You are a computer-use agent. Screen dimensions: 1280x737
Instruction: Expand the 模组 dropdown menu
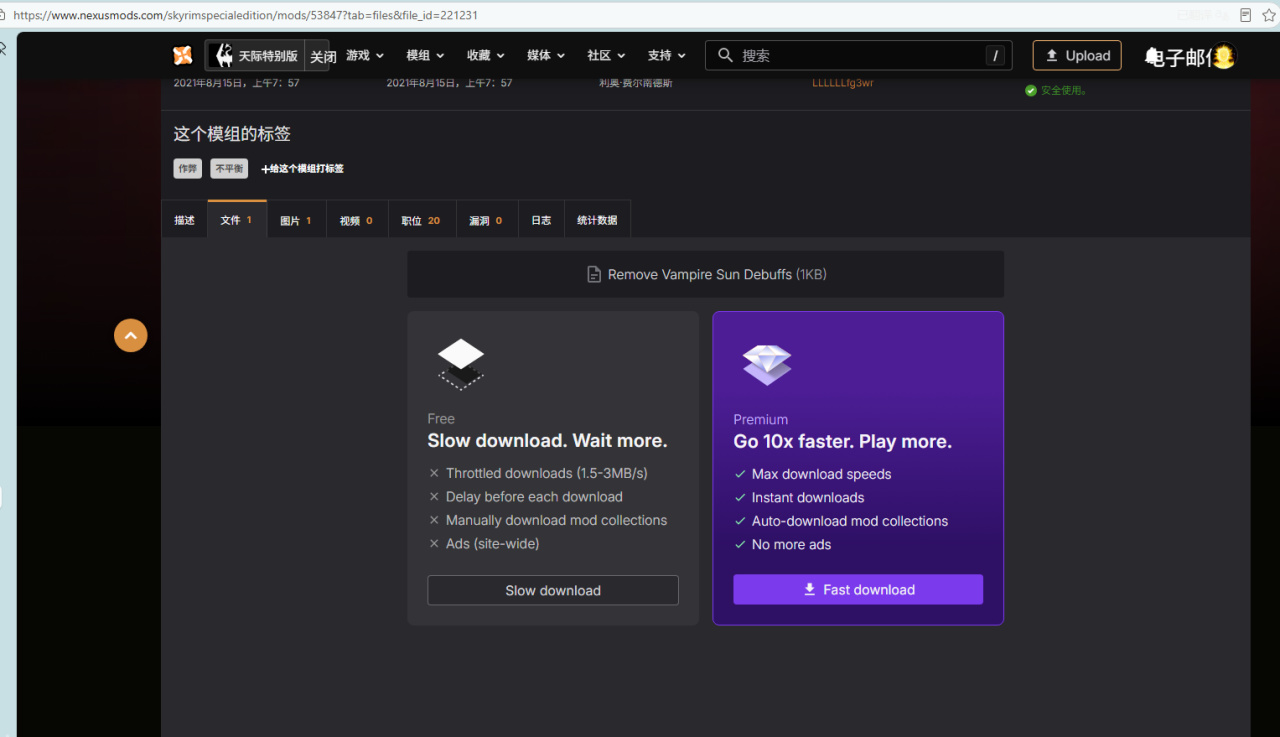(425, 56)
